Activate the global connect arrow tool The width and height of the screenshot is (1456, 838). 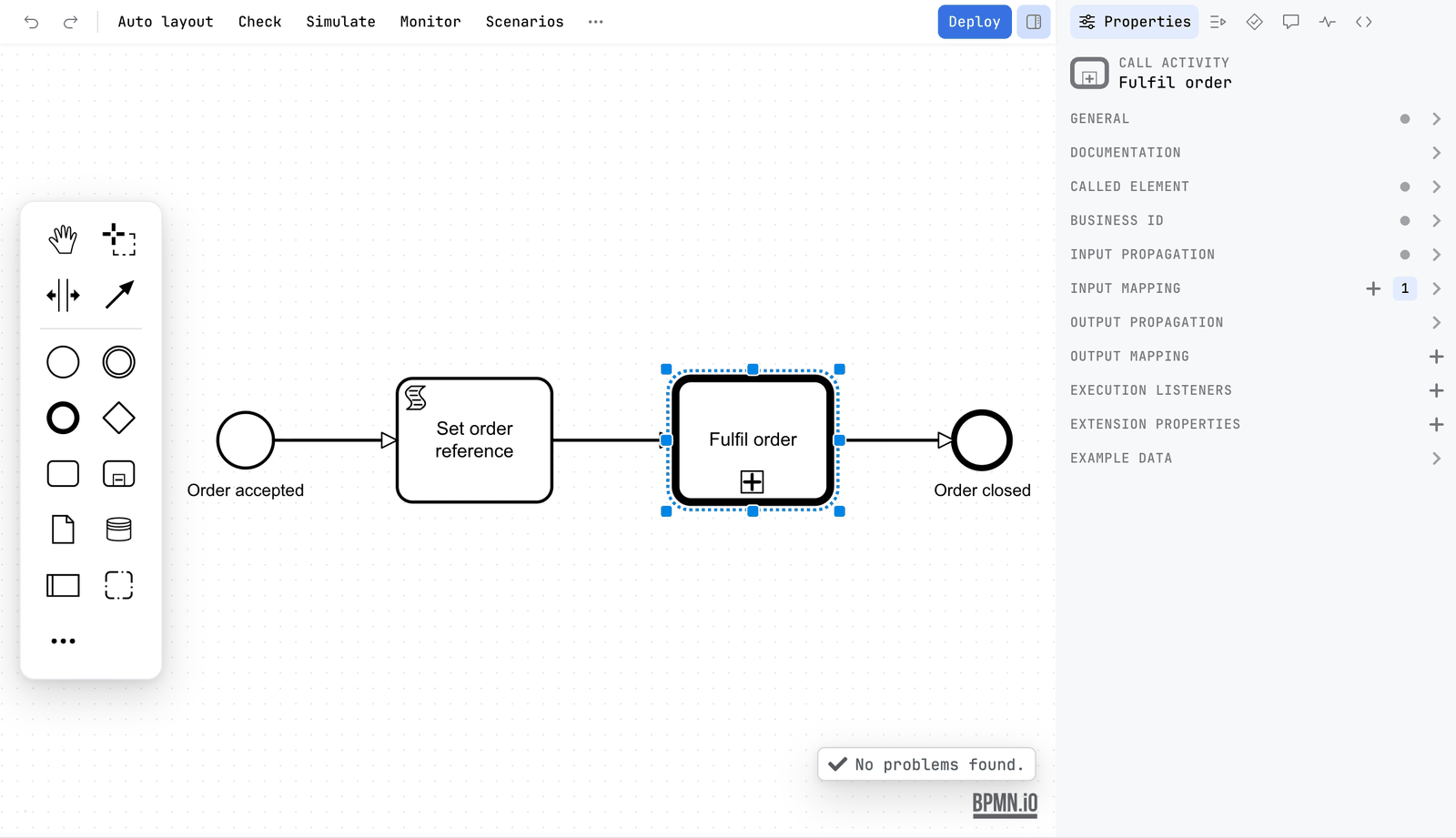(119, 296)
